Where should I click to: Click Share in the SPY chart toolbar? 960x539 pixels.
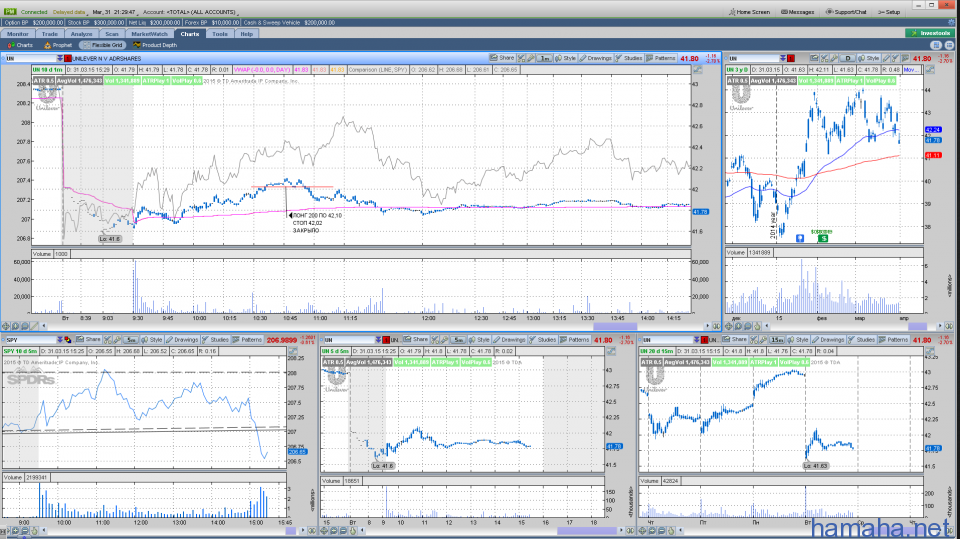coord(89,339)
